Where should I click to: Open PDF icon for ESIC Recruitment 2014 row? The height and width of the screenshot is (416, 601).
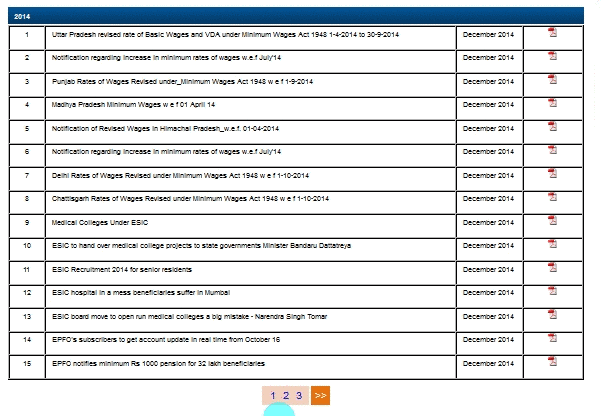click(x=552, y=267)
